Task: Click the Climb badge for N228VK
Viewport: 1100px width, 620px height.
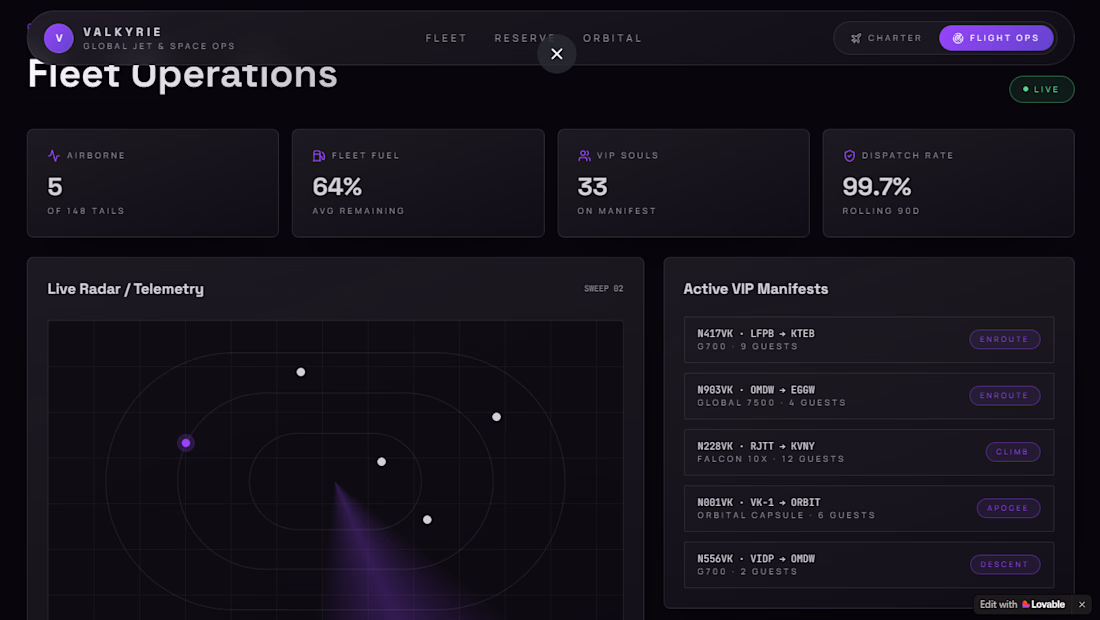Action: click(x=1013, y=452)
